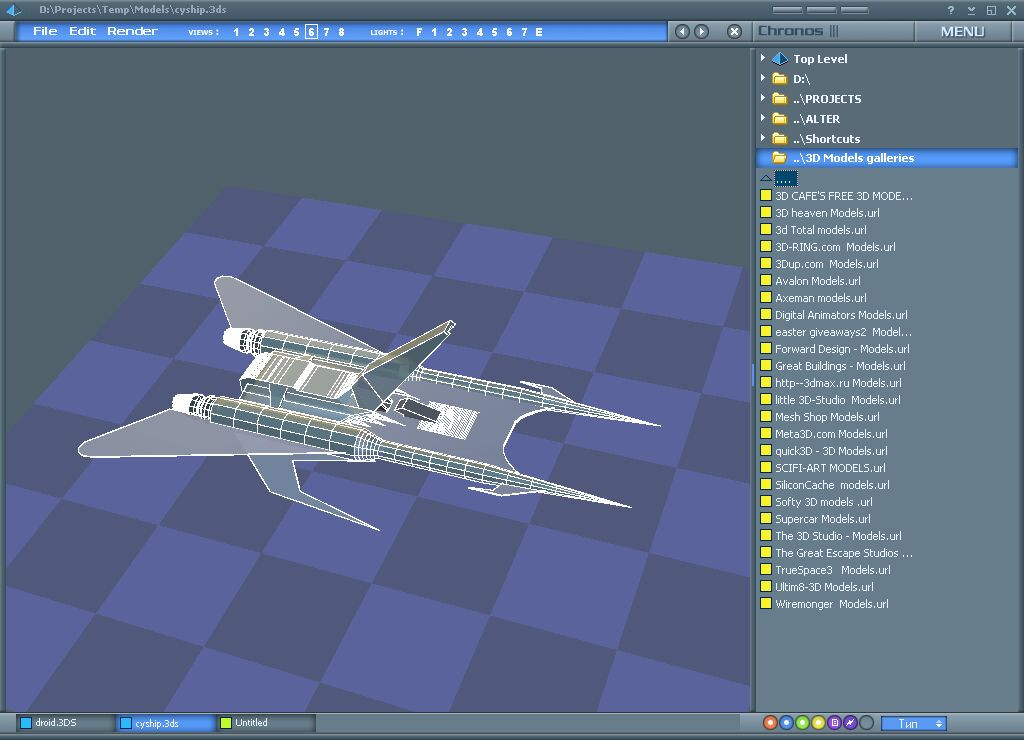The image size is (1024, 740).
Task: Toggle light E in the lights row
Action: [539, 32]
